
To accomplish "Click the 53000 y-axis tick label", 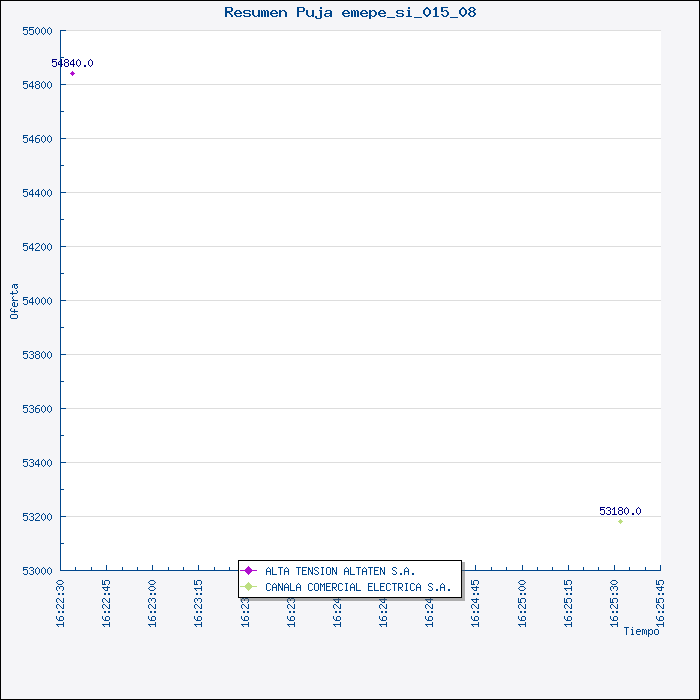I will click(x=36, y=571).
